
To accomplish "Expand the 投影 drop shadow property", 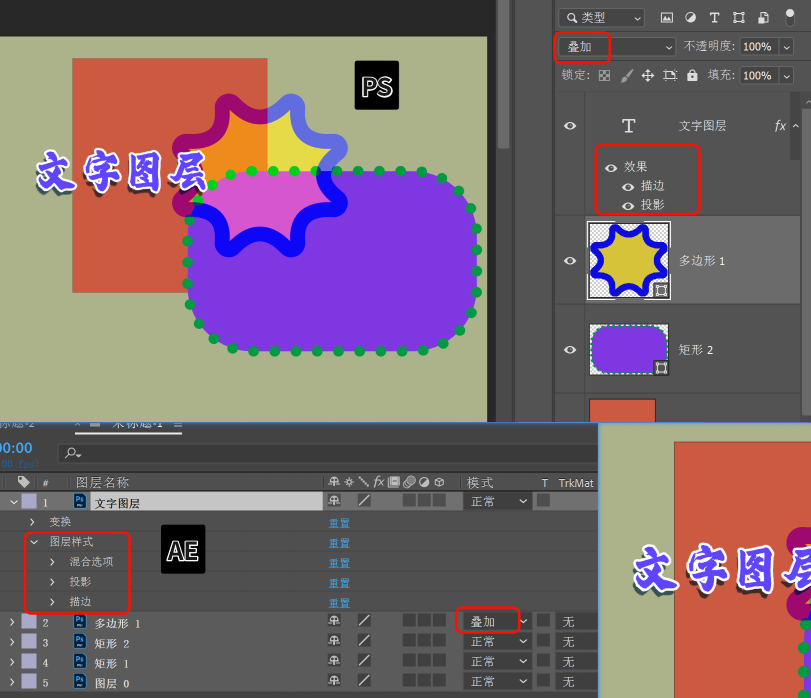I will coord(52,582).
